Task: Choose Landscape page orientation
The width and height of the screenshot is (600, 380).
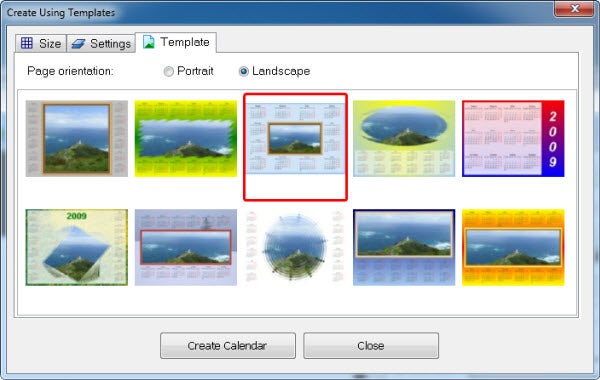Action: (x=274, y=71)
